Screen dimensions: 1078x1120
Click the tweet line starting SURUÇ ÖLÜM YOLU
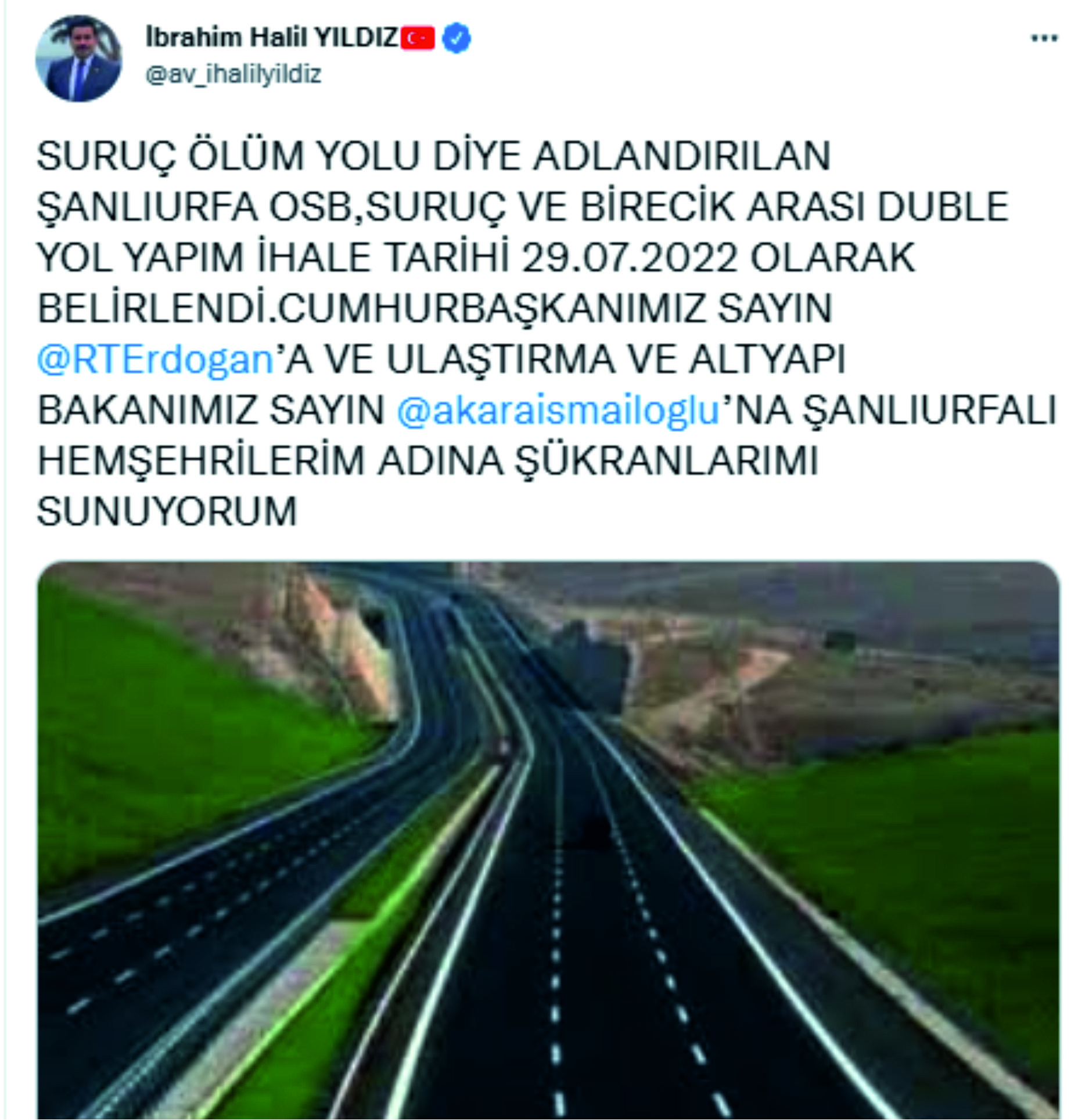click(x=434, y=156)
